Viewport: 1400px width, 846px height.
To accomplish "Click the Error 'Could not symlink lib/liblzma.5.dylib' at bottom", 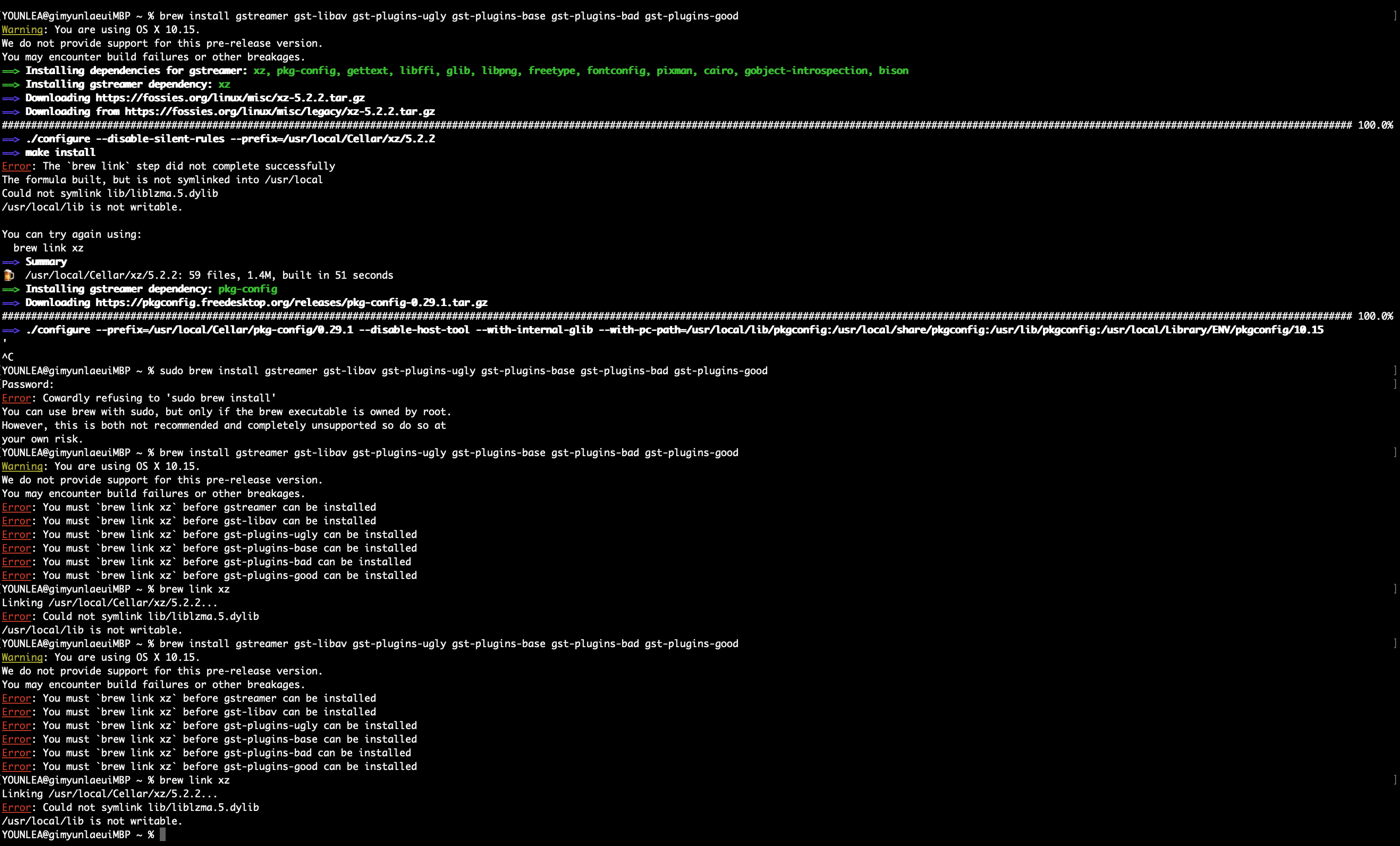I will [130, 808].
